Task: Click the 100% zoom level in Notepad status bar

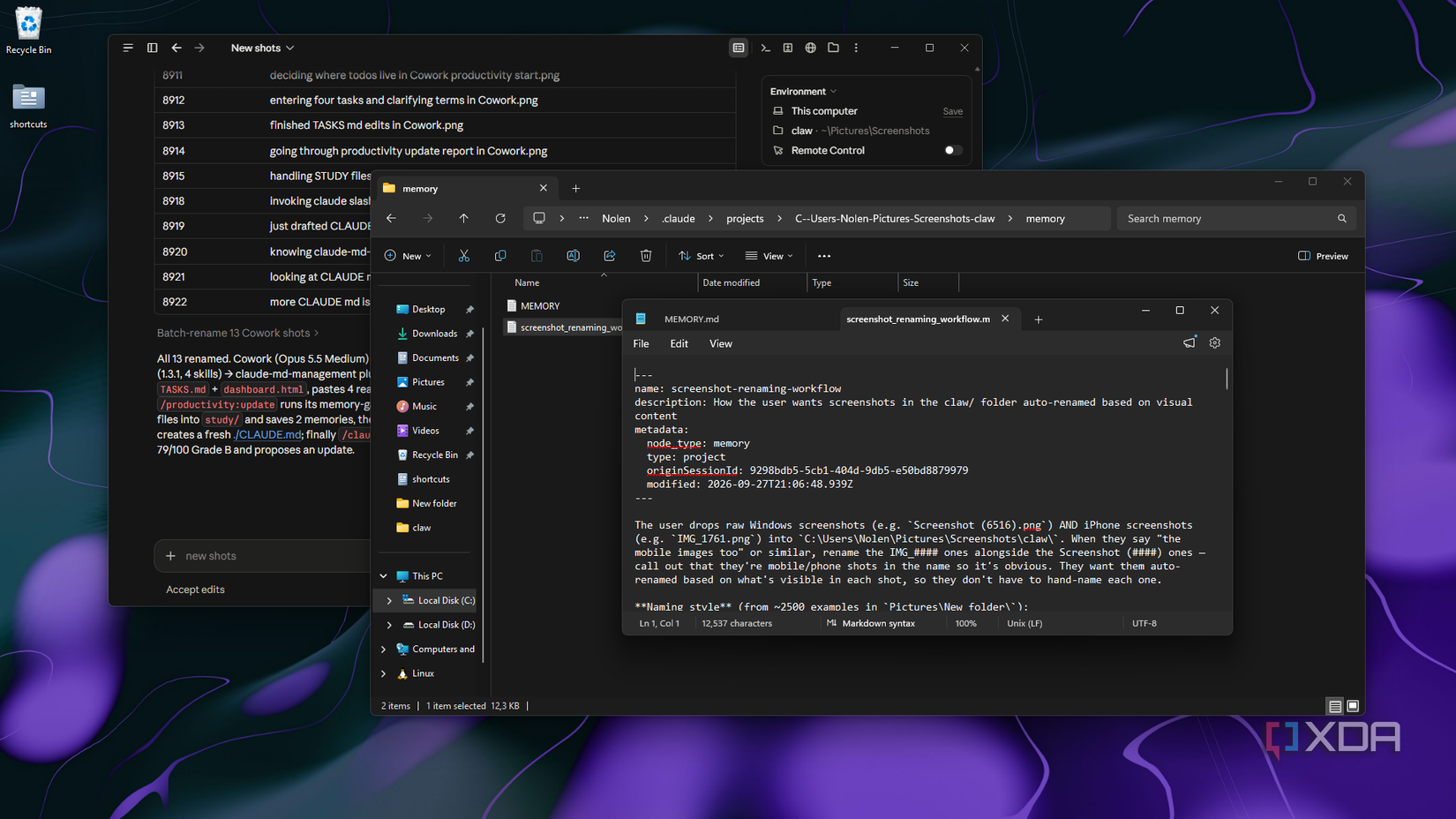Action: 965,623
